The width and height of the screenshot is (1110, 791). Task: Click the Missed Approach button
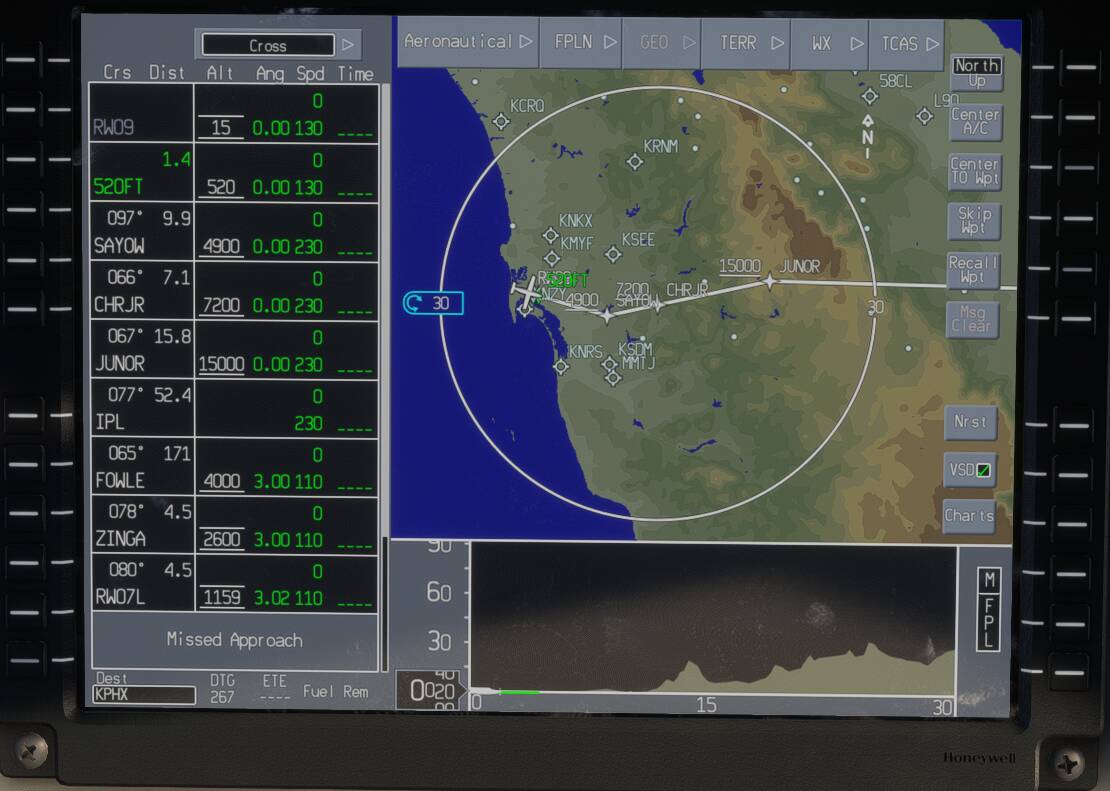pyautogui.click(x=234, y=641)
